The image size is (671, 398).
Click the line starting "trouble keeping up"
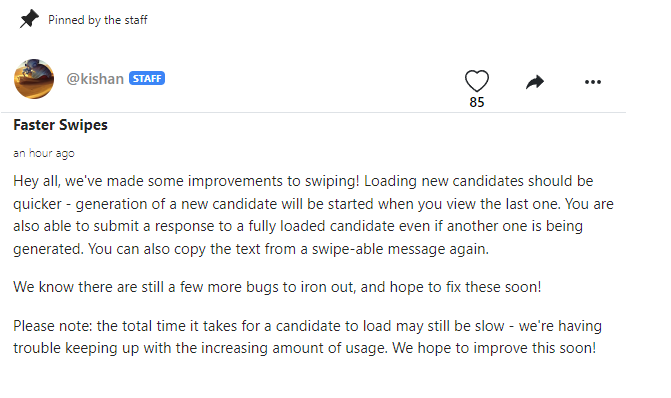point(304,348)
